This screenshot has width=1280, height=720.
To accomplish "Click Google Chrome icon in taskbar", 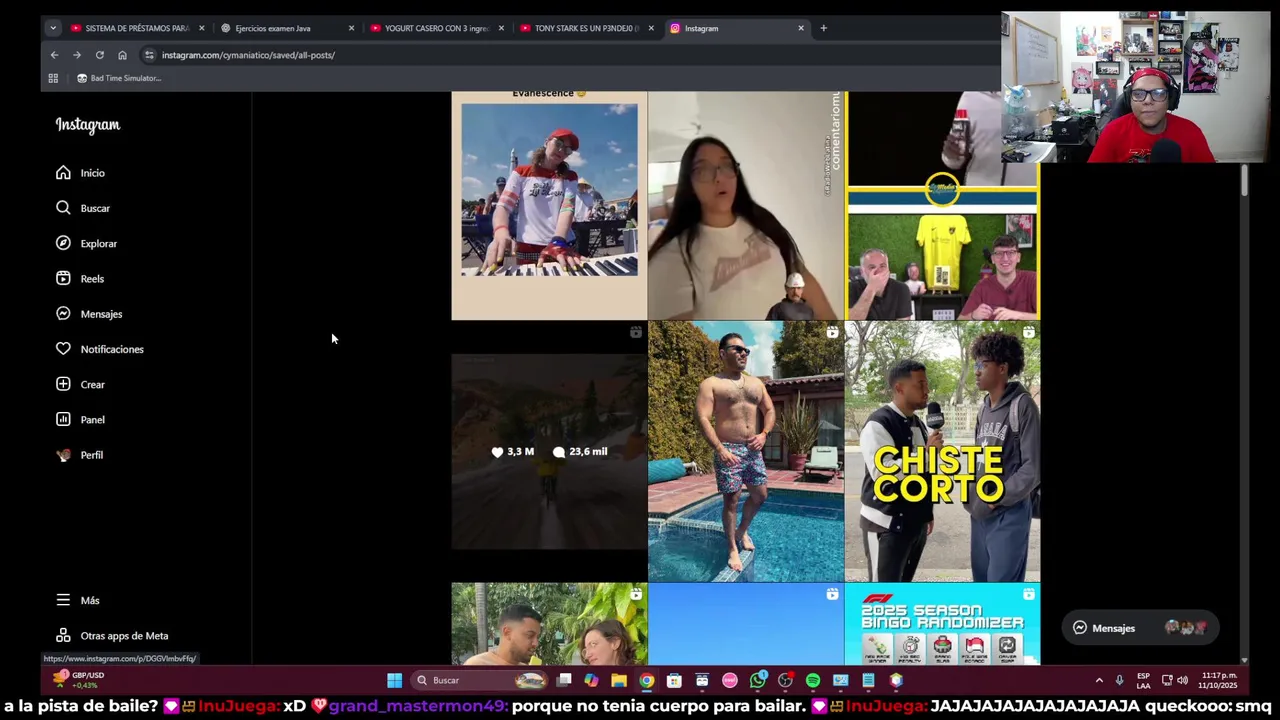I will click(647, 680).
